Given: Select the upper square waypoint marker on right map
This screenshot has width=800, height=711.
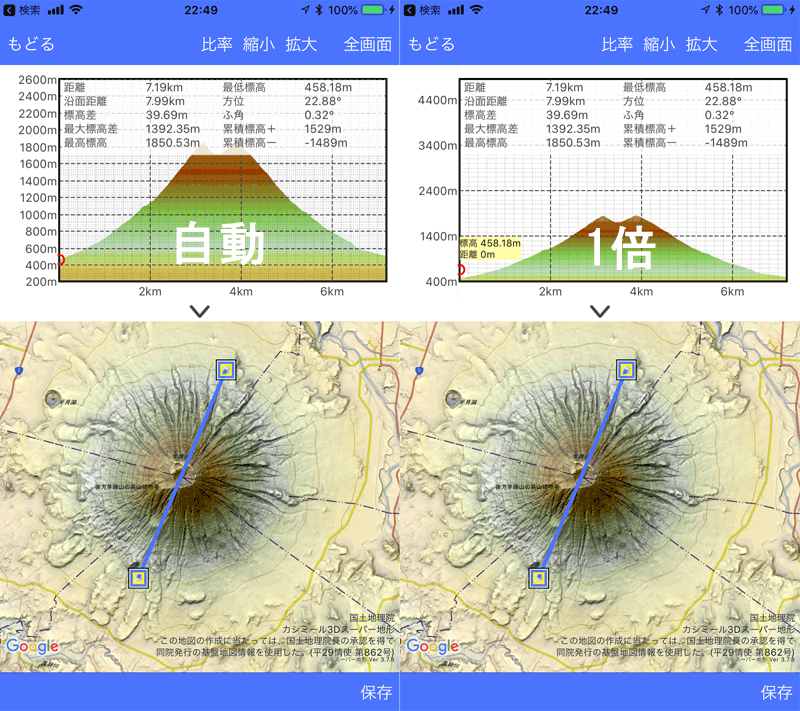Looking at the screenshot, I should (x=627, y=370).
